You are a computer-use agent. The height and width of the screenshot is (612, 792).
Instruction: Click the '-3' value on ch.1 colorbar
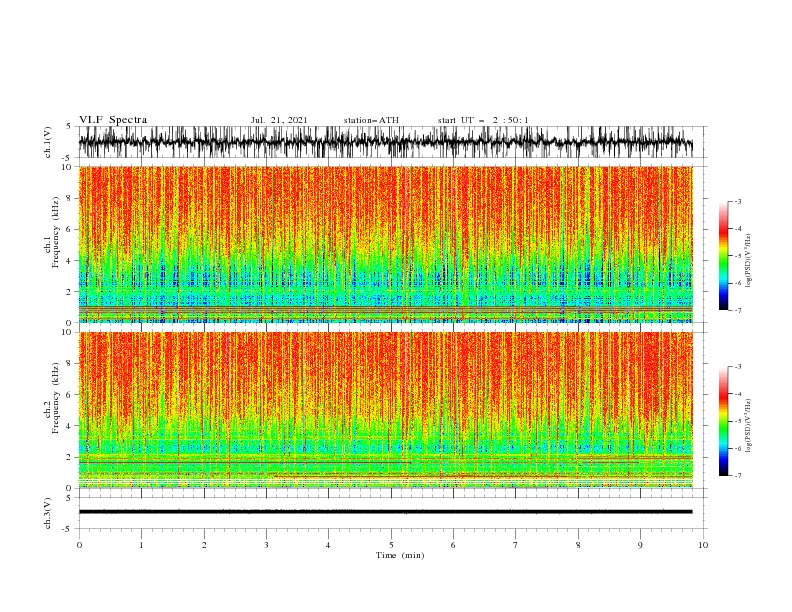(737, 201)
